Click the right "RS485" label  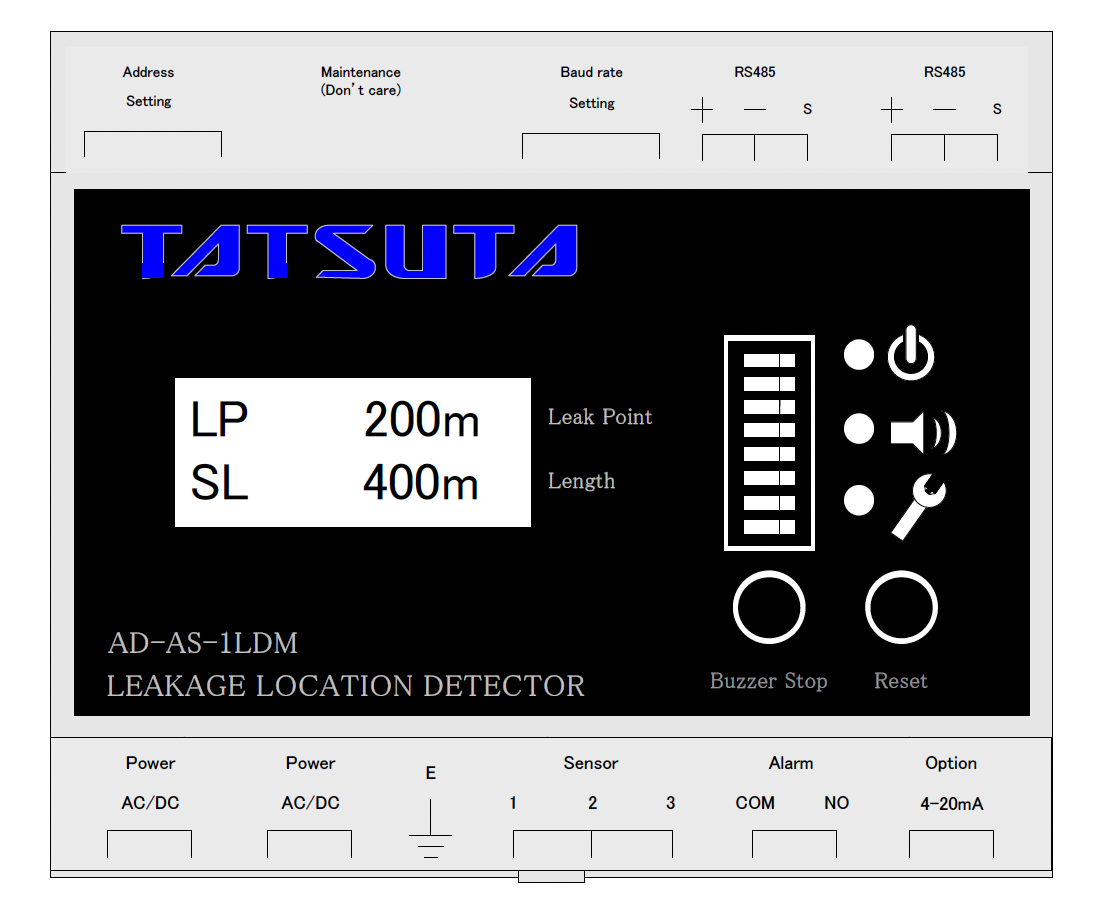click(x=945, y=72)
